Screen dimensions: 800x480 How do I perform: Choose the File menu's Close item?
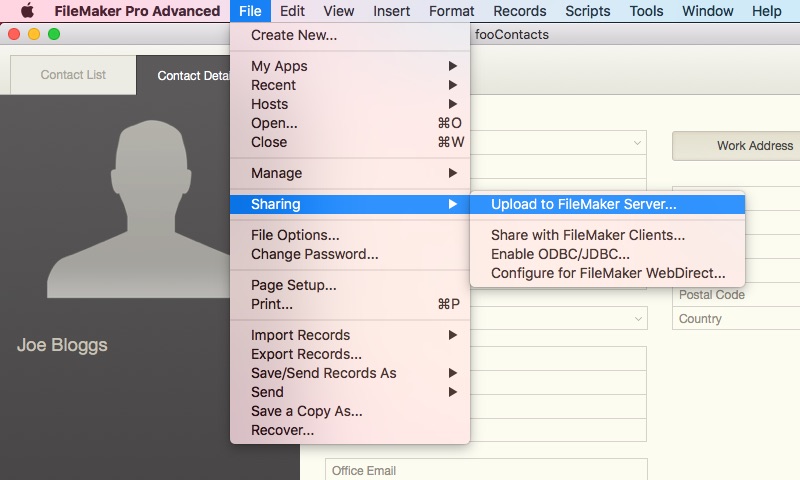coord(350,142)
